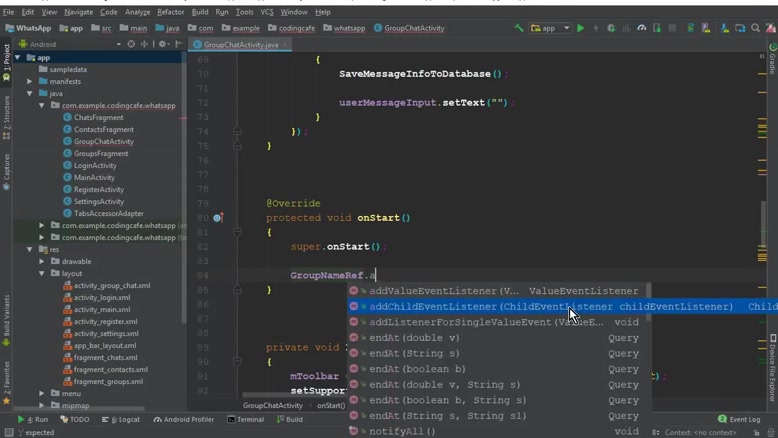Click the scroll from source target icon
The image size is (778, 438).
tap(131, 44)
